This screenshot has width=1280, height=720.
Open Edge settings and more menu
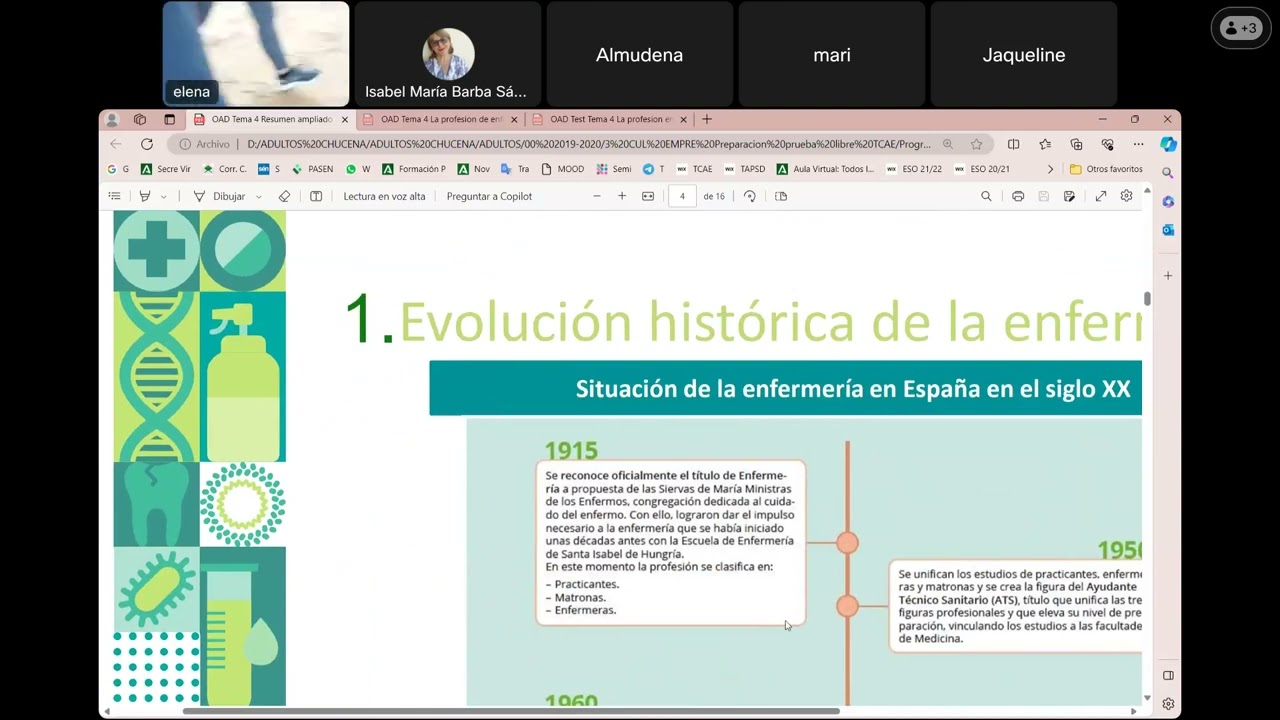[1138, 144]
